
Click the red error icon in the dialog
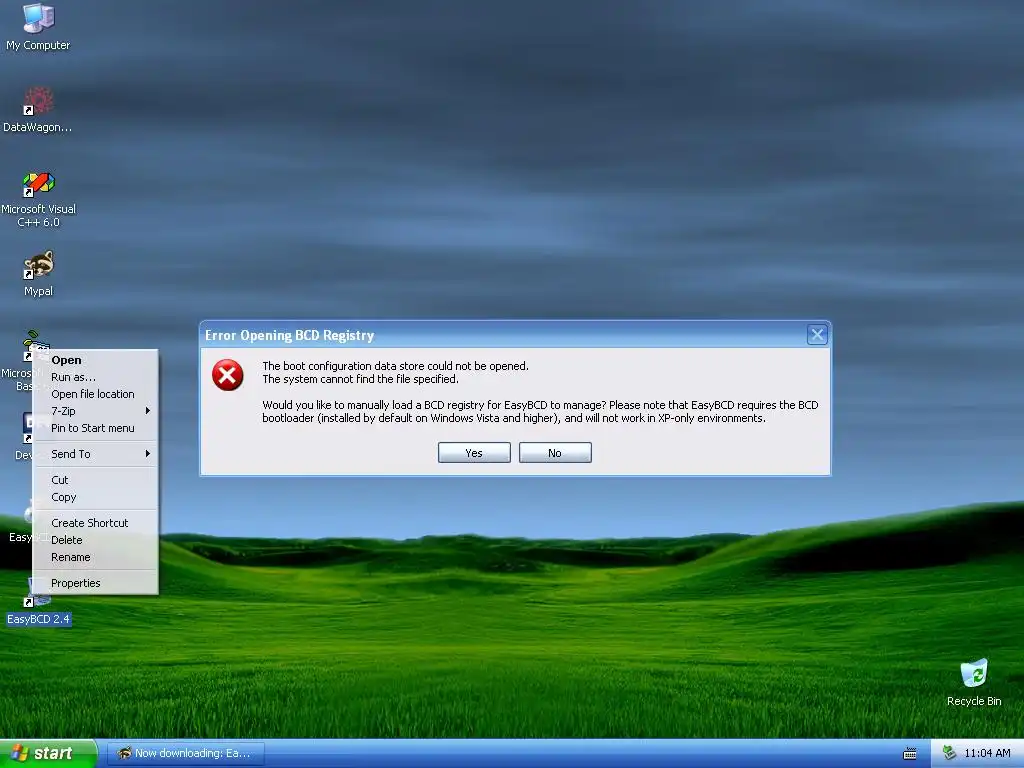click(x=227, y=375)
